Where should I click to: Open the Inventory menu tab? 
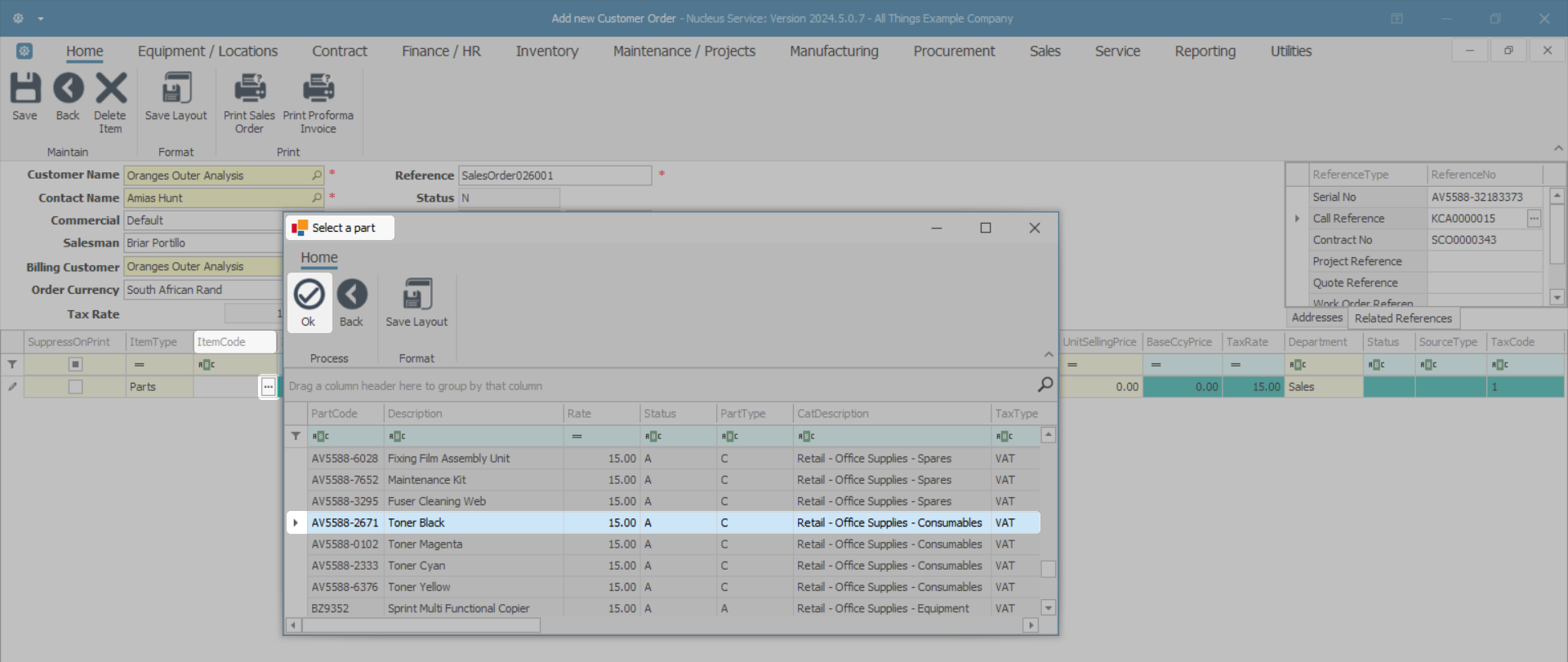pyautogui.click(x=546, y=51)
